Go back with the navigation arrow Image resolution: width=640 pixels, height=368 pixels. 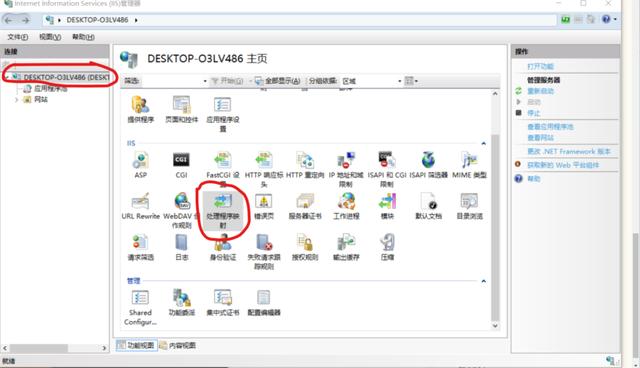9,20
